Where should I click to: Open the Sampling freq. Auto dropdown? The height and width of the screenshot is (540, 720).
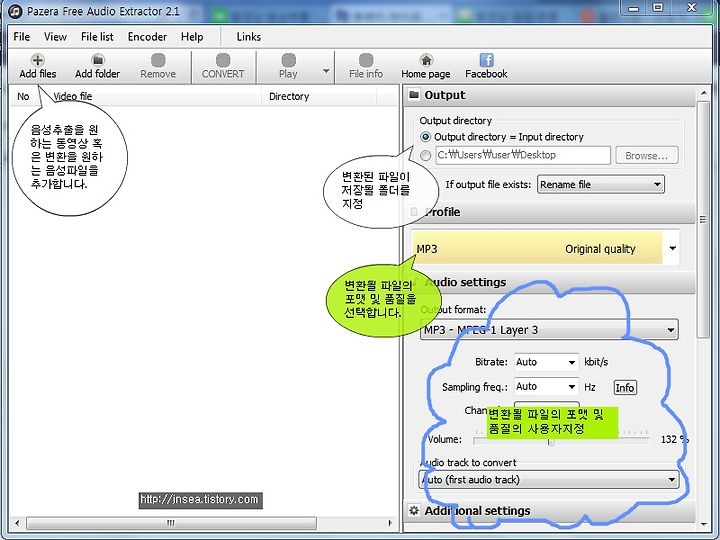546,387
